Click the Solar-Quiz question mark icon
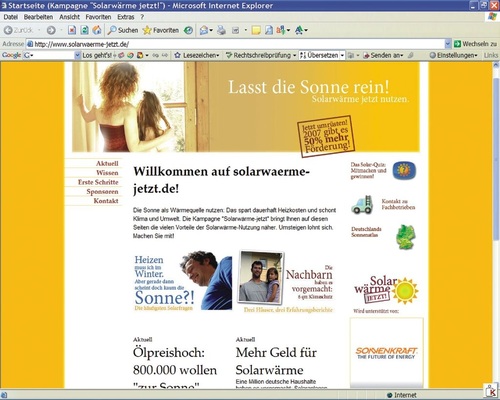 (404, 170)
